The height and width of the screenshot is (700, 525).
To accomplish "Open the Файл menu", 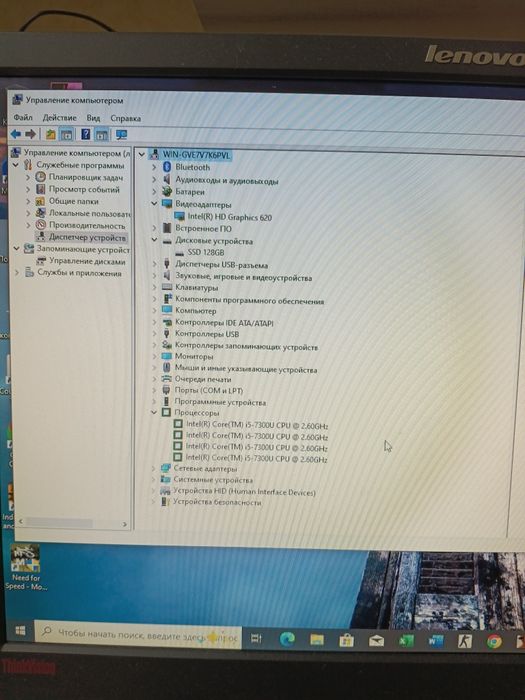I will click(23, 117).
